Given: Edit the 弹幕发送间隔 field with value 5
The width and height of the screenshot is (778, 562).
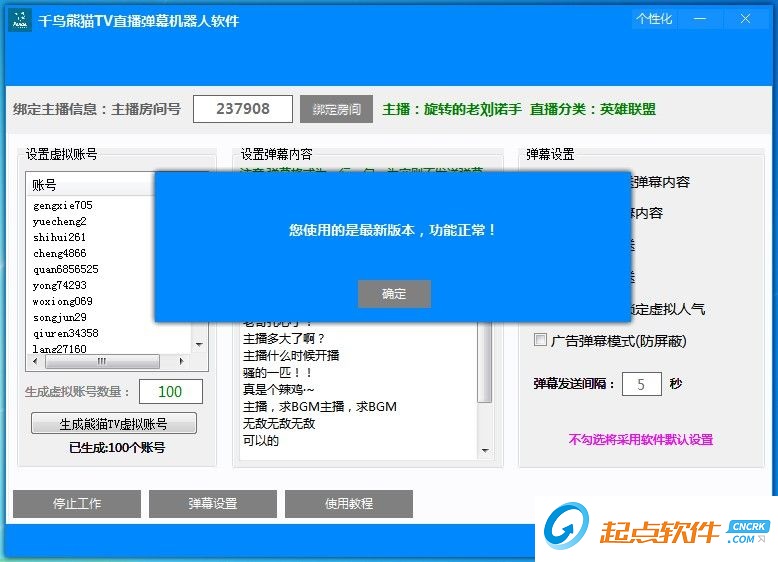Looking at the screenshot, I should (642, 384).
